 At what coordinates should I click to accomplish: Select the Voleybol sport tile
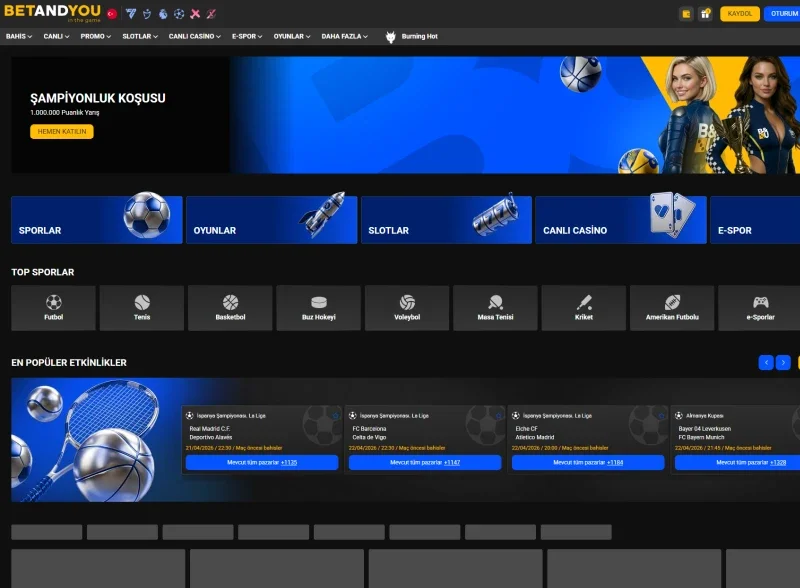point(407,308)
